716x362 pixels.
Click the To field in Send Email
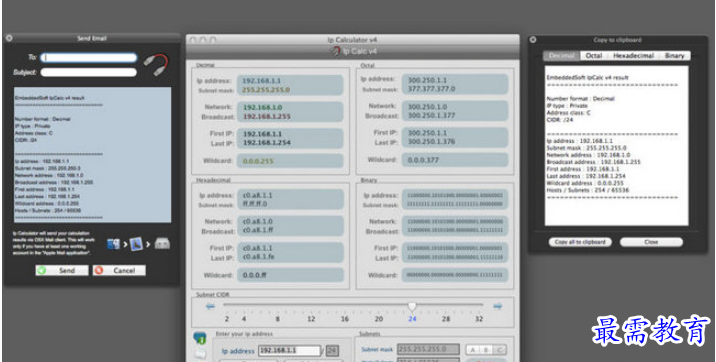pyautogui.click(x=89, y=58)
